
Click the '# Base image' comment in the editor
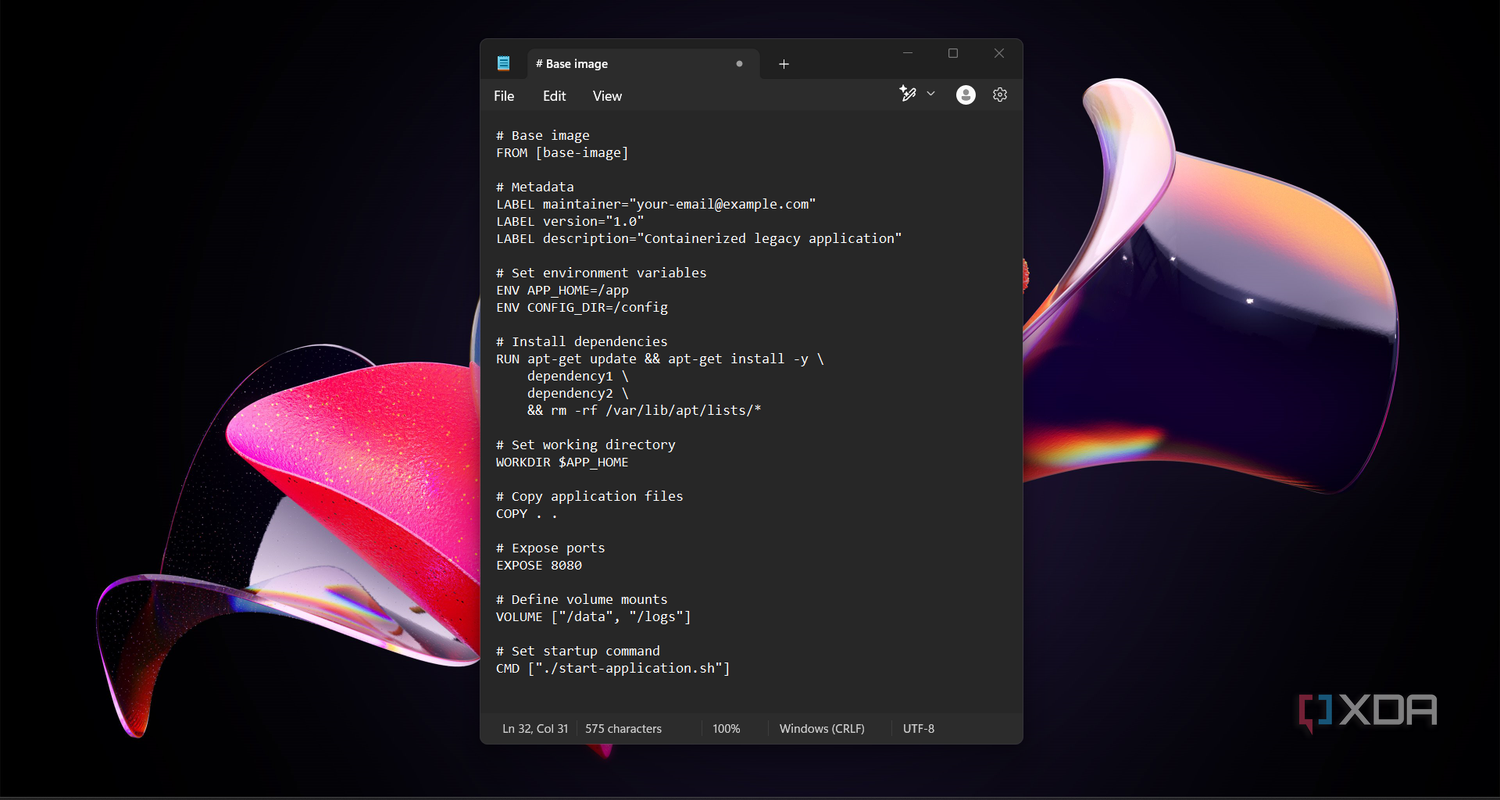(543, 136)
